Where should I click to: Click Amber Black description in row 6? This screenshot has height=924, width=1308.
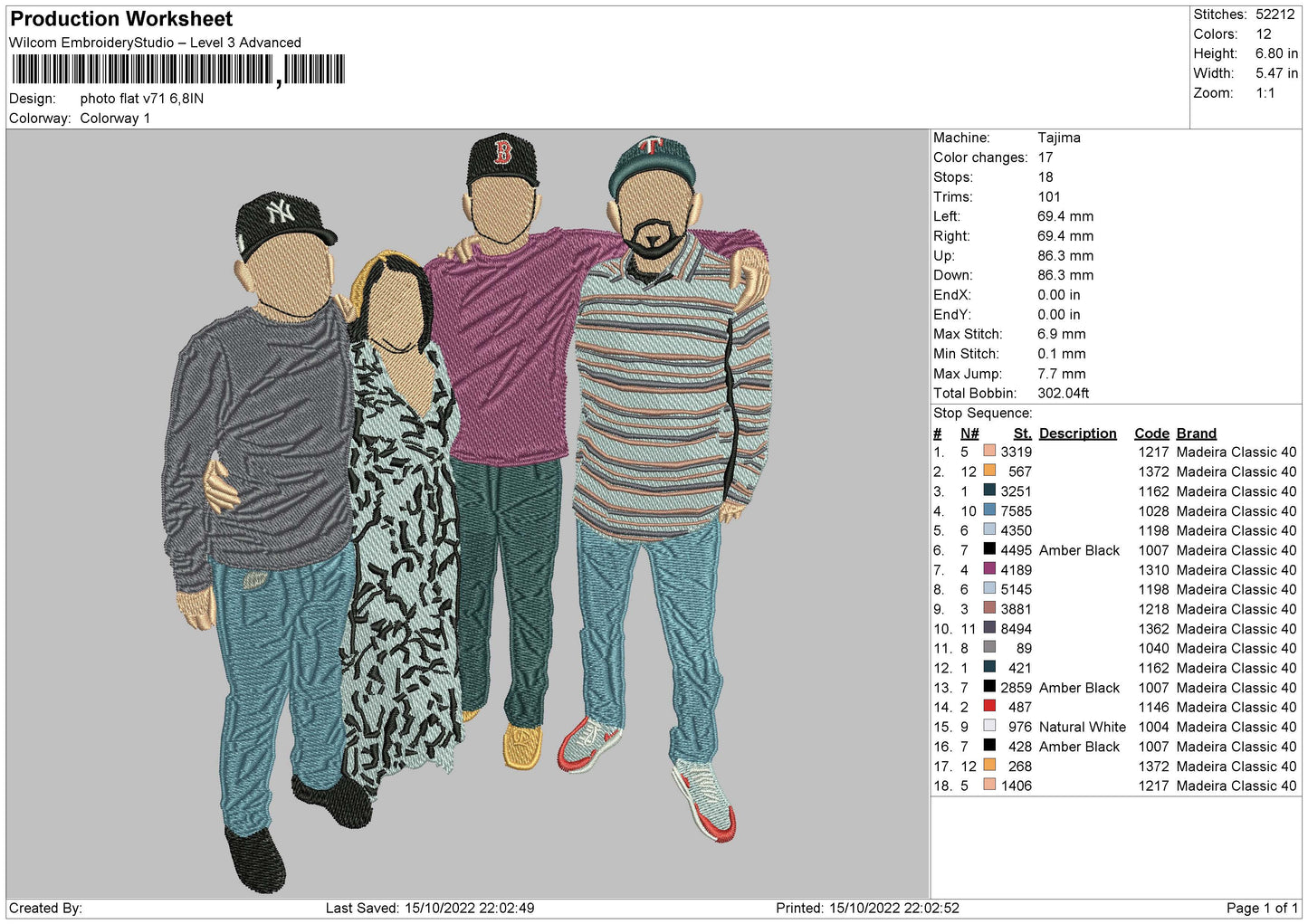click(1080, 550)
